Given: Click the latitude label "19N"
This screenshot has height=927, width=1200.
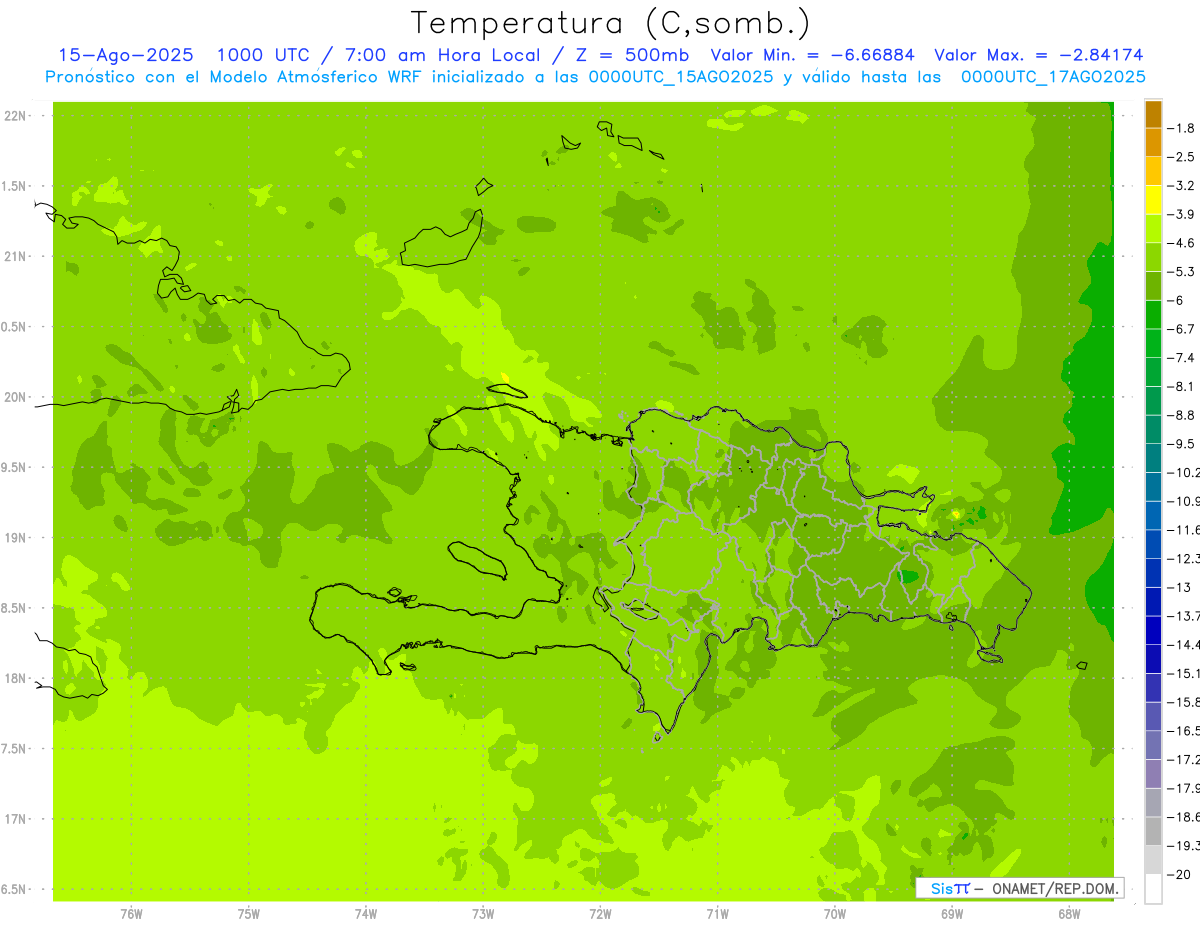Looking at the screenshot, I should coord(16,538).
